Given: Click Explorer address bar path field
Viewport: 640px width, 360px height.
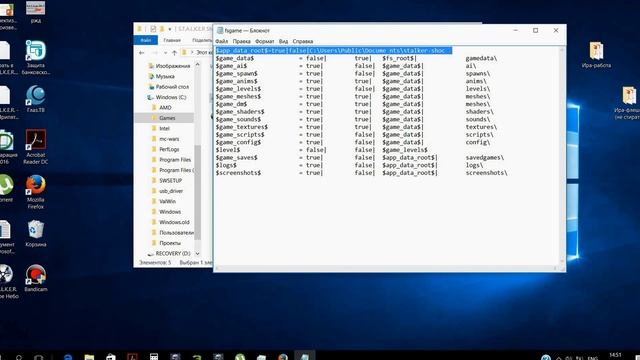Looking at the screenshot, I should [197, 53].
